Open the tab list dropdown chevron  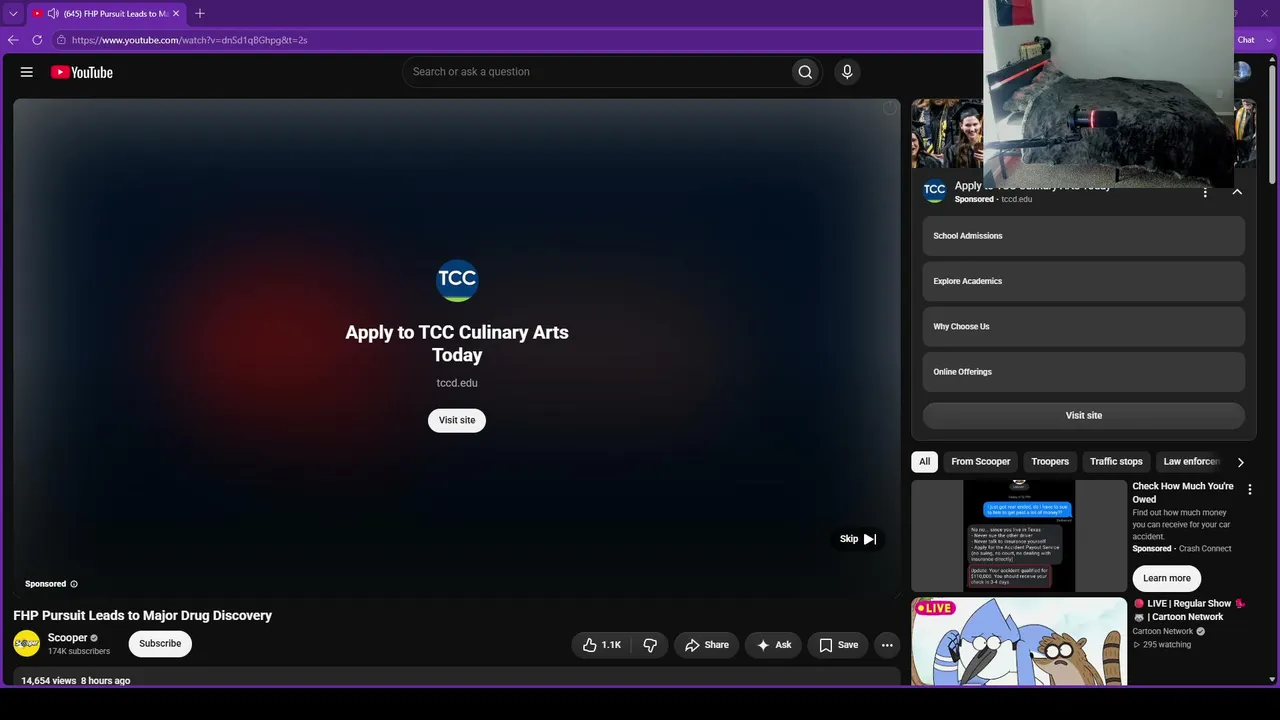click(x=13, y=14)
